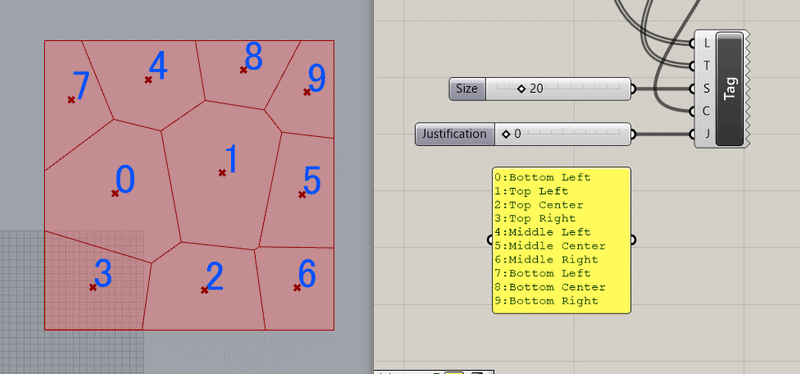Screen dimensions: 800x374
Task: Click the red point marker beside tag 1
Action: 222,173
